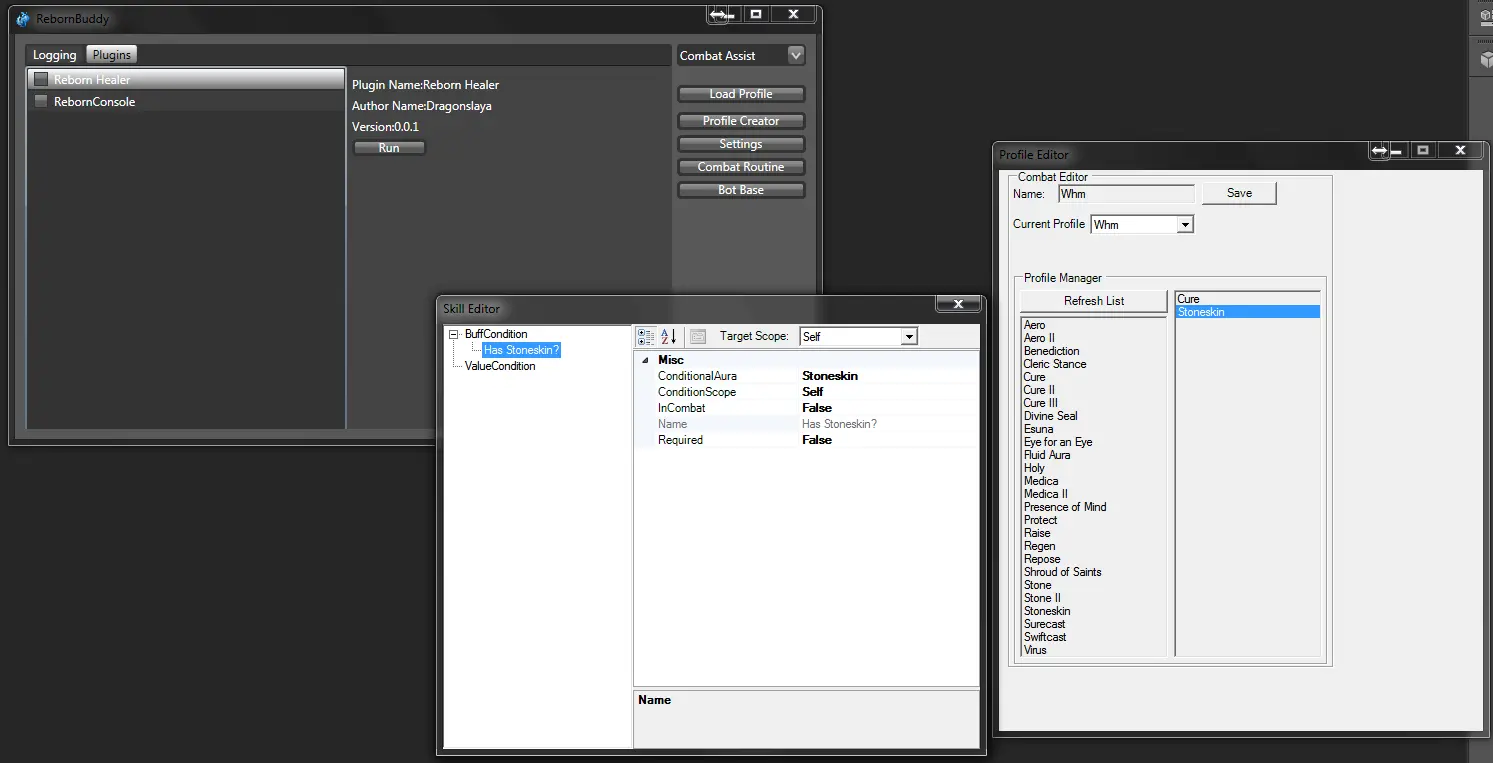Maximize the Profile Editor window
The height and width of the screenshot is (763, 1493).
1422,150
